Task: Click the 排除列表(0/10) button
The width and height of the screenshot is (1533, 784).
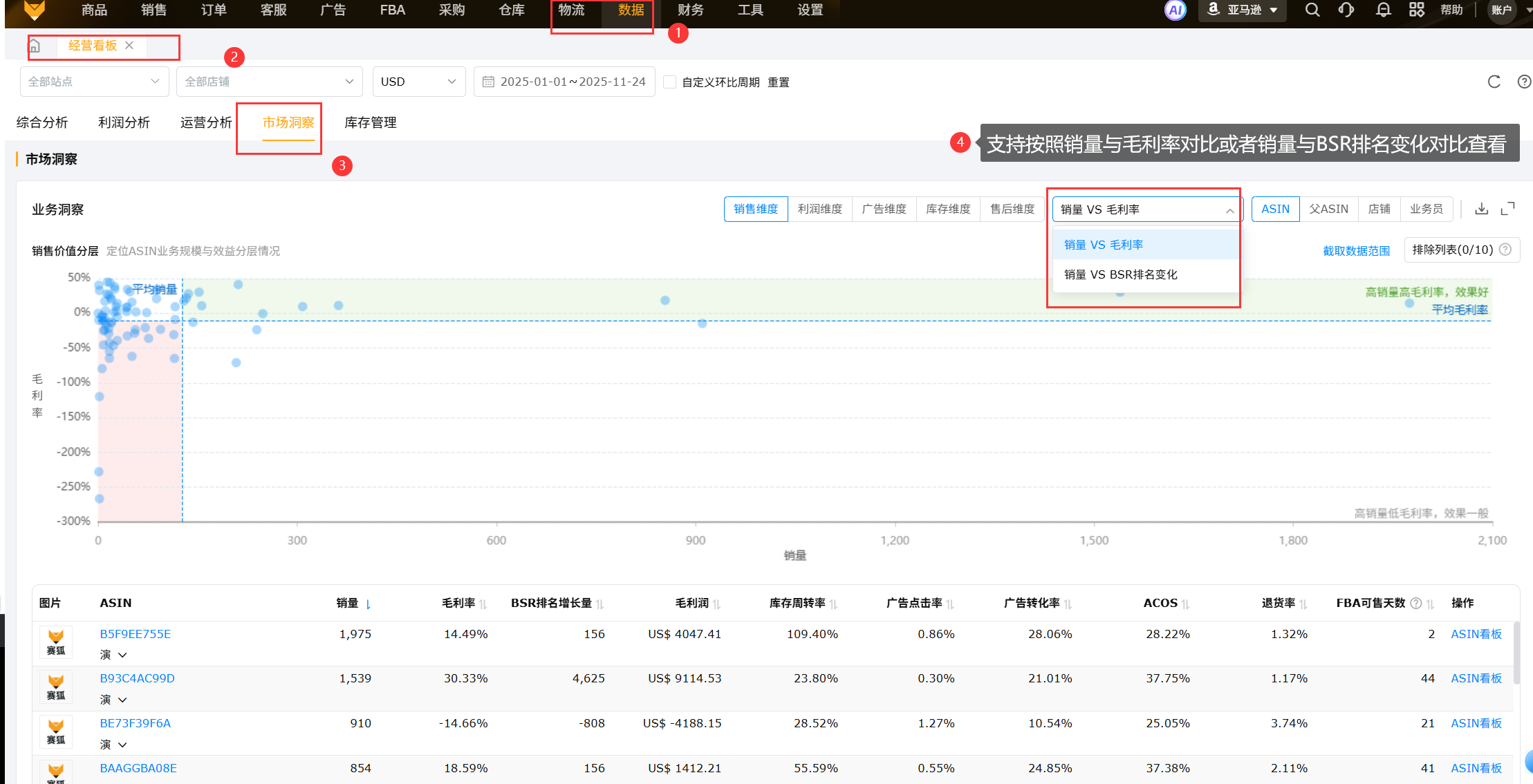Action: point(1452,250)
